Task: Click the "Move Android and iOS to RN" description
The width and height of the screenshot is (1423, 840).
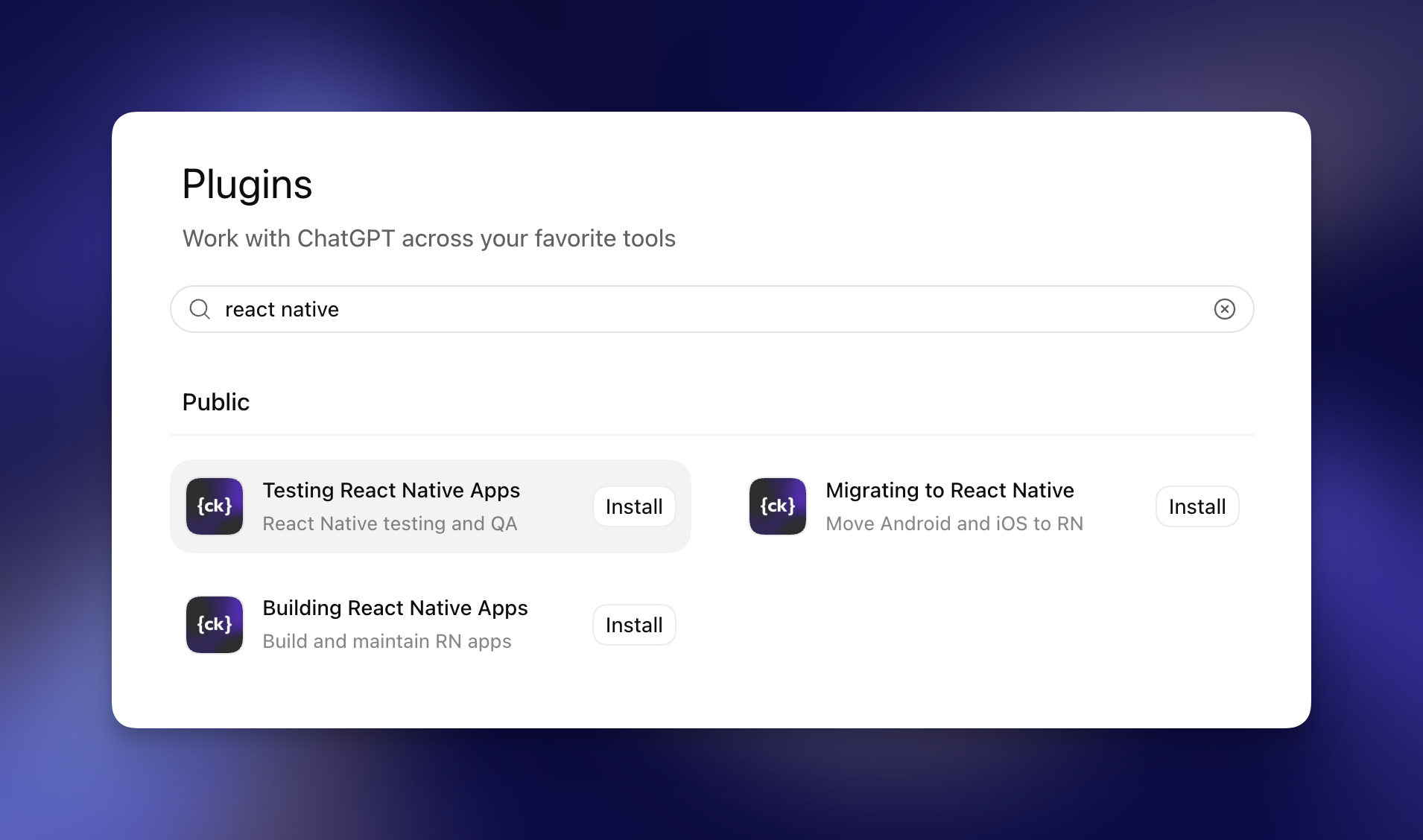Action: [954, 524]
